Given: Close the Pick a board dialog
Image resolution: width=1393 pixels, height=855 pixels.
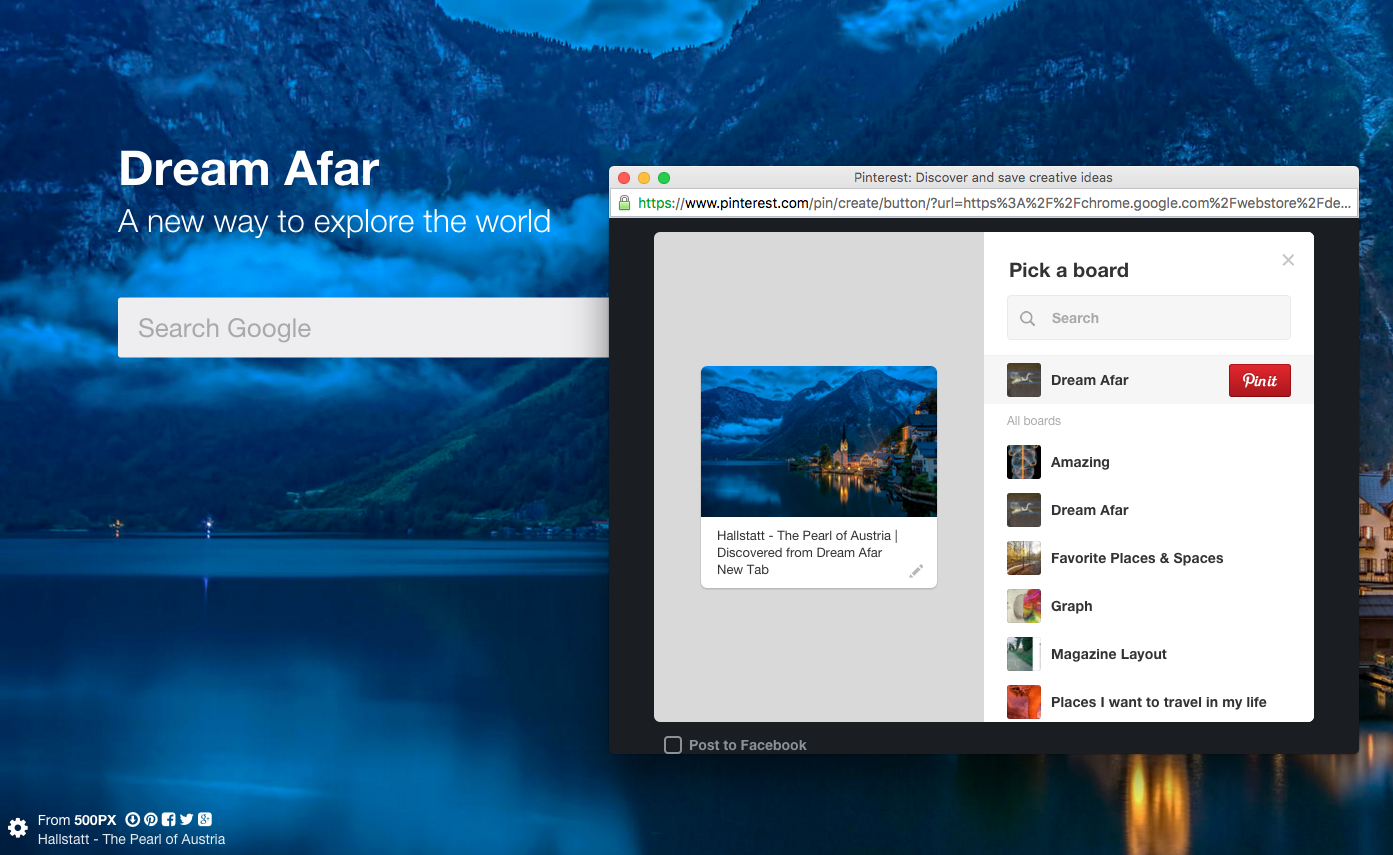Looking at the screenshot, I should 1288,260.
